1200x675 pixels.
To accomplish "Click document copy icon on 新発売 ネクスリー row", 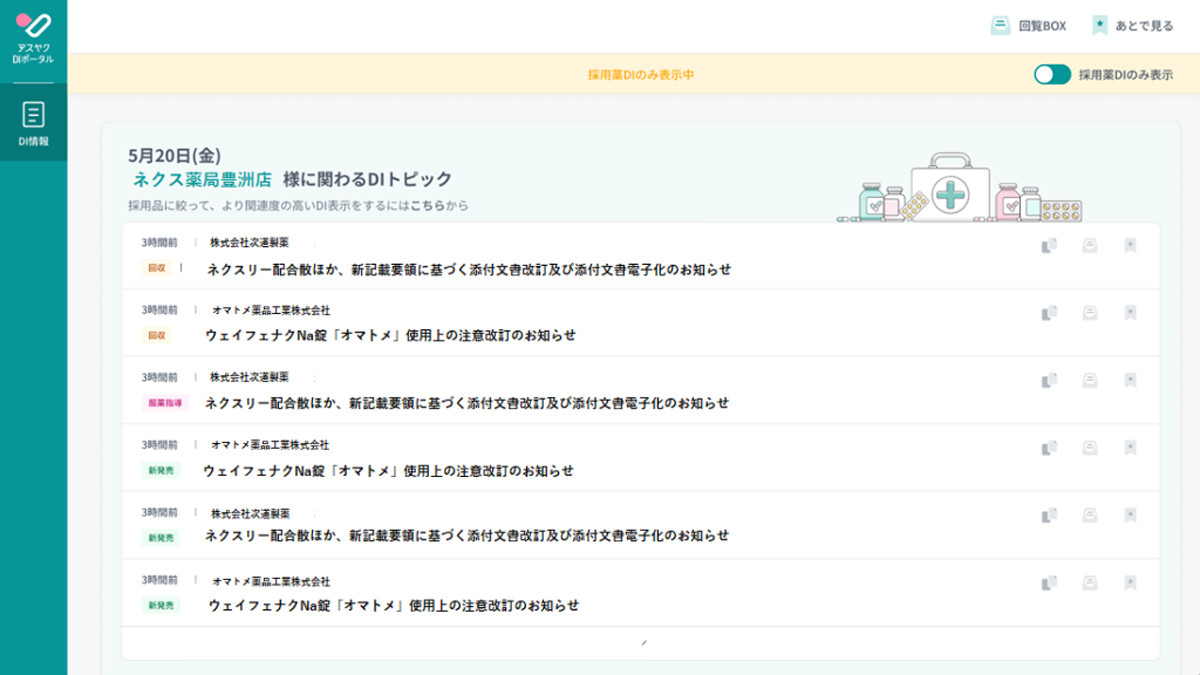I will [1049, 515].
